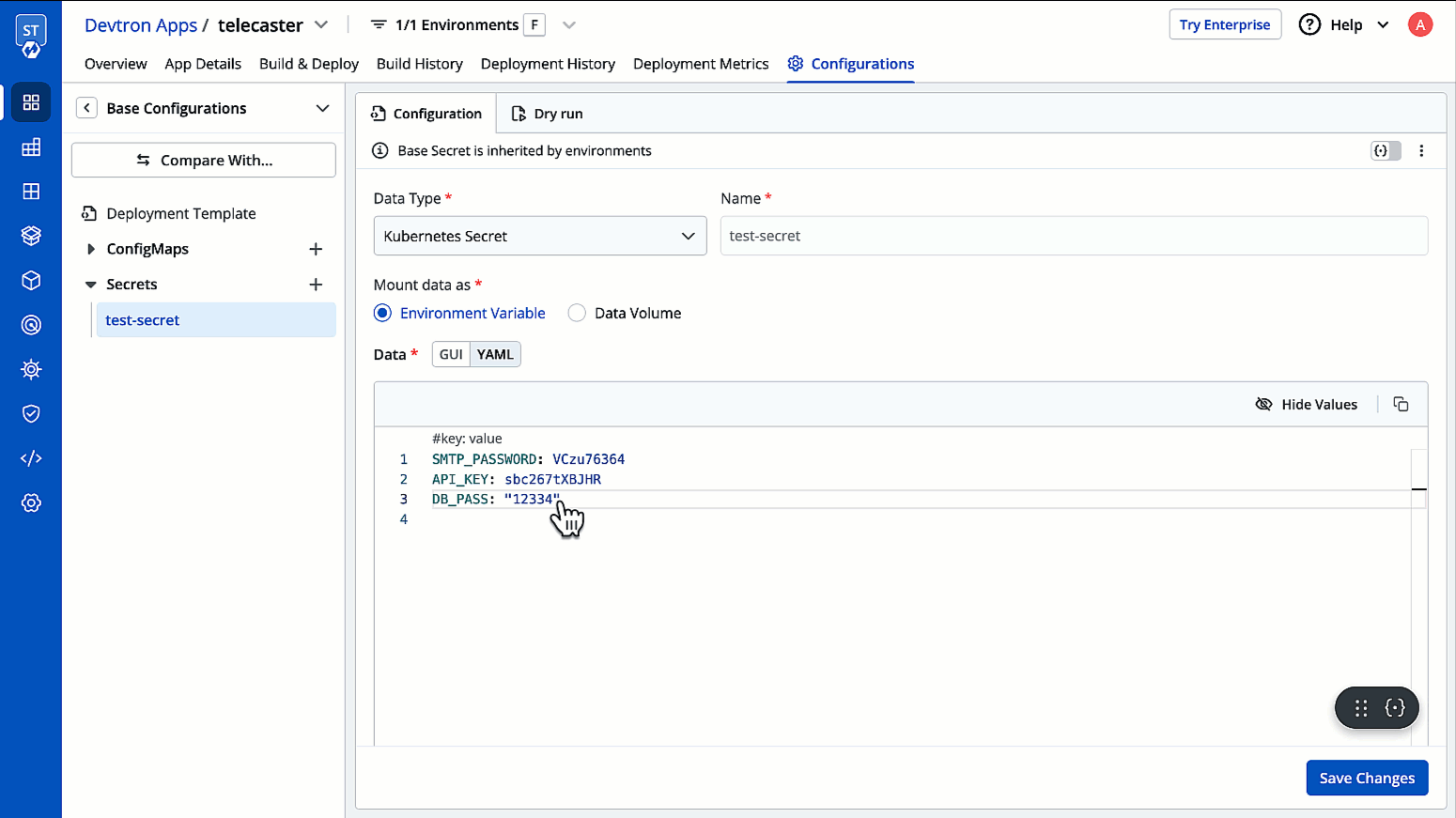Open the Help question mark icon

1309,25
